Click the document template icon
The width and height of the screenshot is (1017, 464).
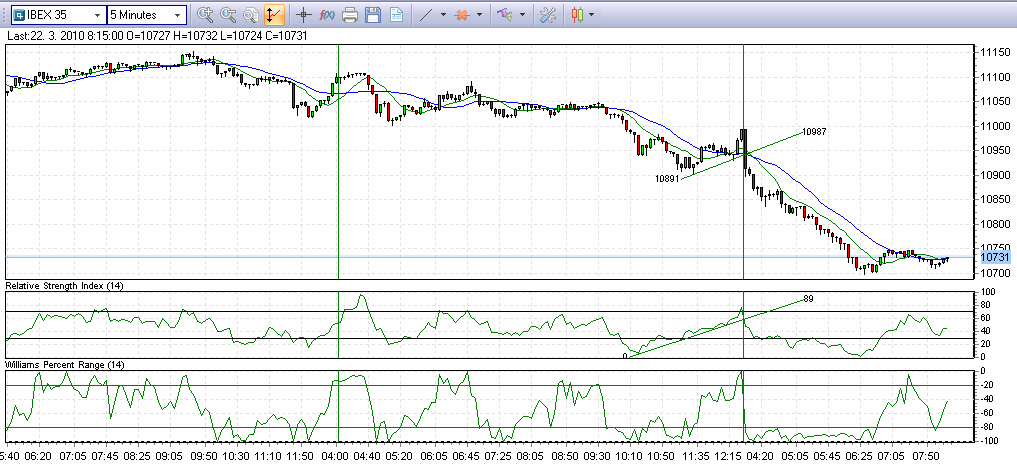pos(396,15)
